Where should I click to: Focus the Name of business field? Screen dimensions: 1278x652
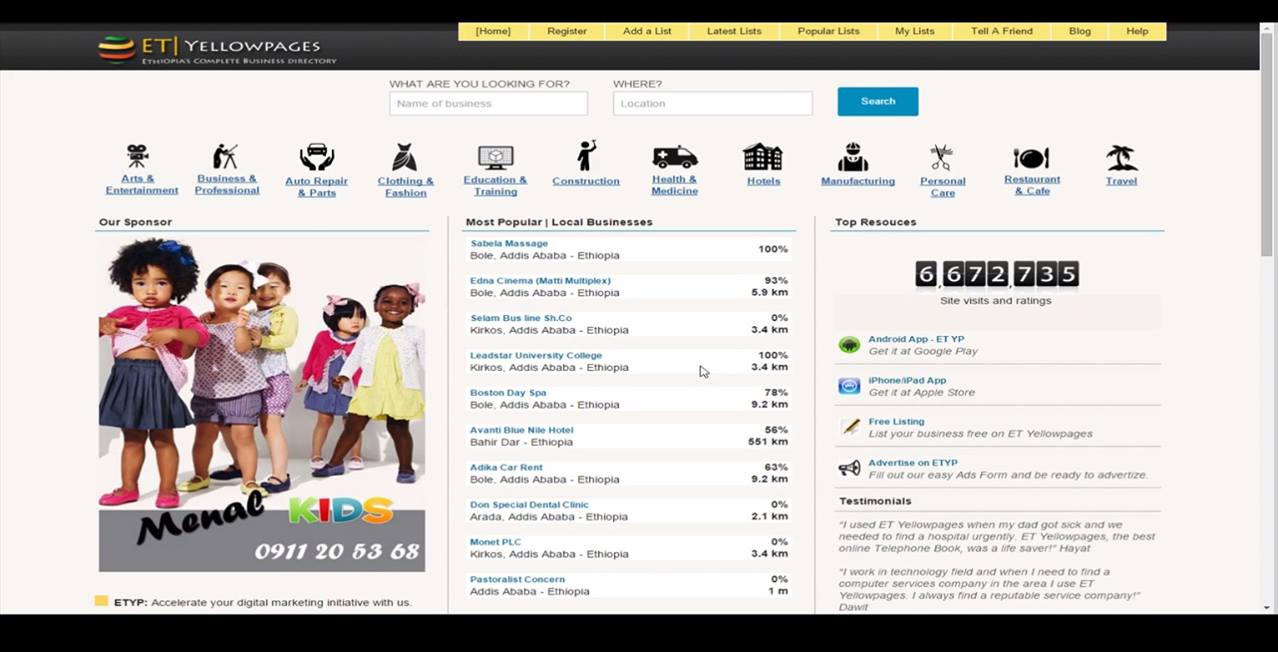(488, 103)
